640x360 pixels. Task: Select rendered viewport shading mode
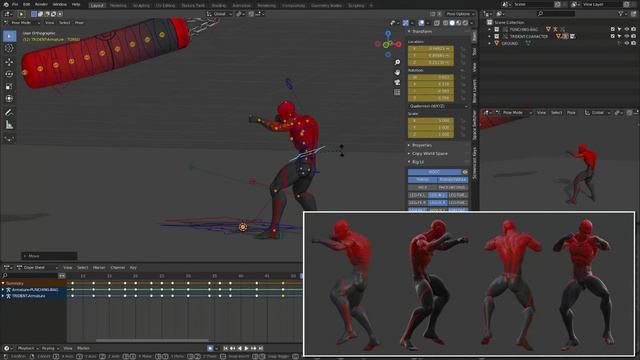(x=465, y=23)
